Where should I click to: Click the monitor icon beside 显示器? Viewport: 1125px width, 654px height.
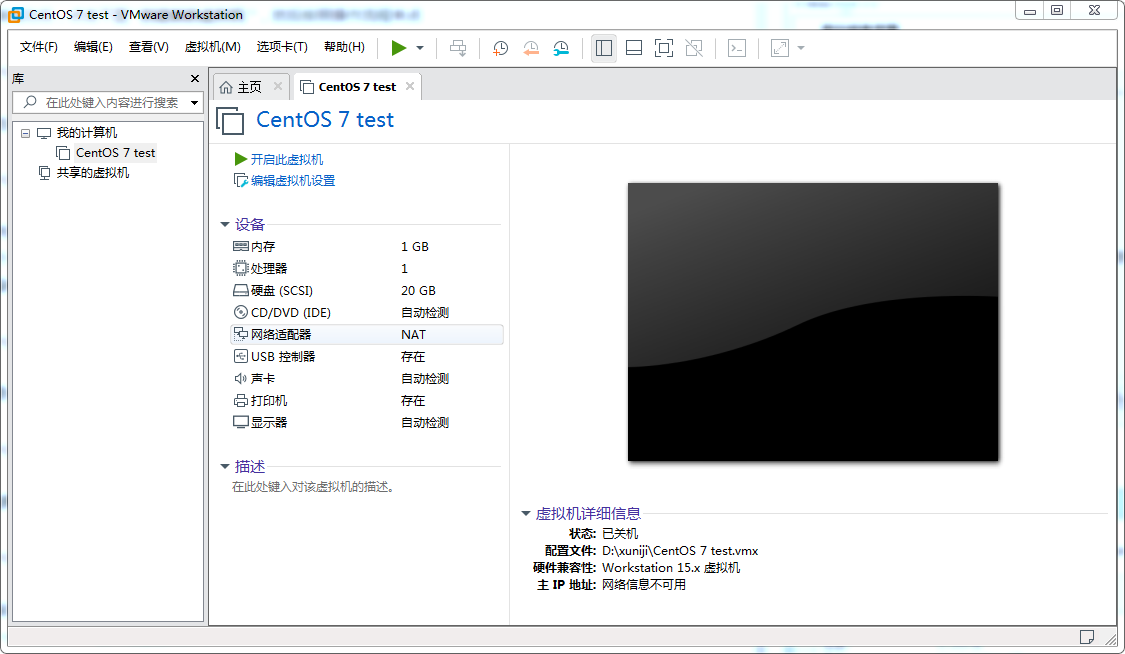pos(241,422)
